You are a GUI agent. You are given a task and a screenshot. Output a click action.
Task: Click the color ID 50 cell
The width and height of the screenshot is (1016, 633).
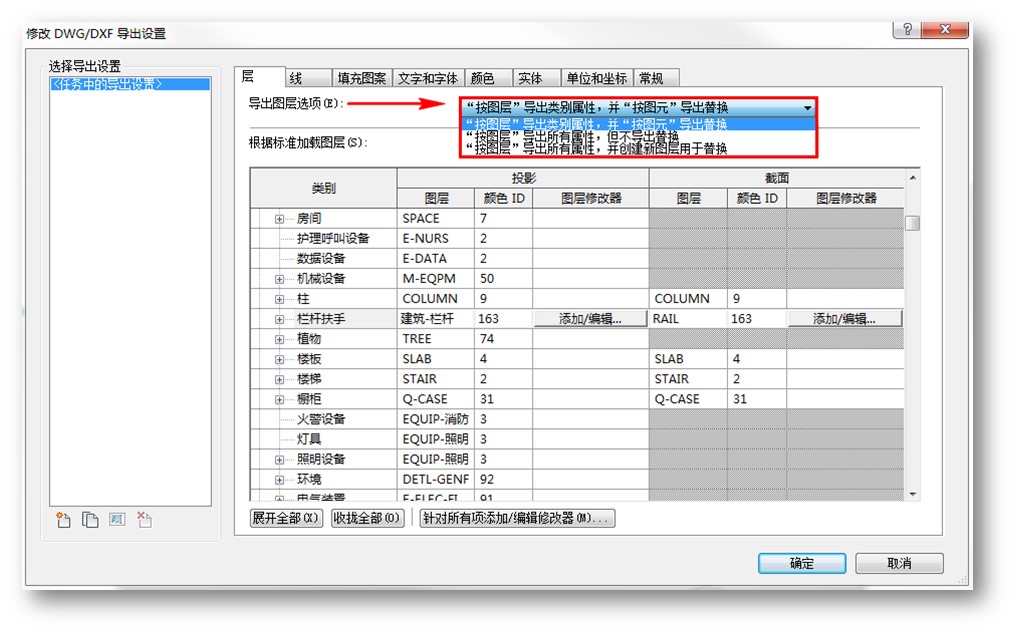pos(503,279)
